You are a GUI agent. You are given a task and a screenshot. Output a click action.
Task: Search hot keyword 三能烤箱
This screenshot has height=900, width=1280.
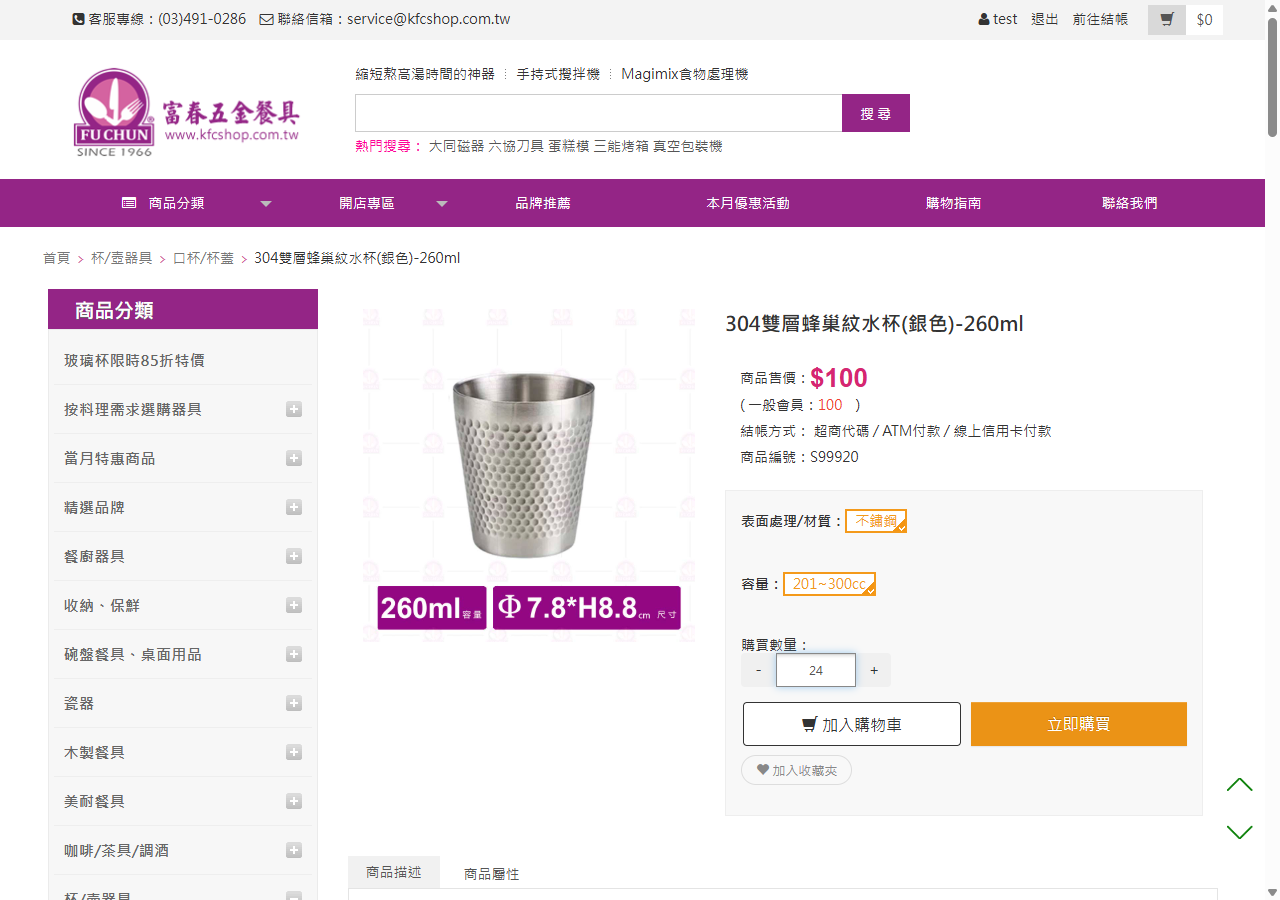tap(621, 146)
